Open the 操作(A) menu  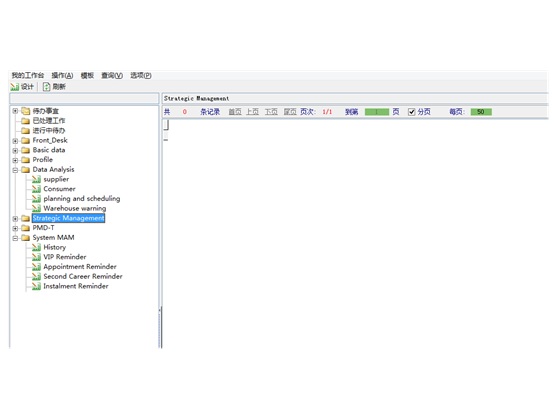point(62,75)
